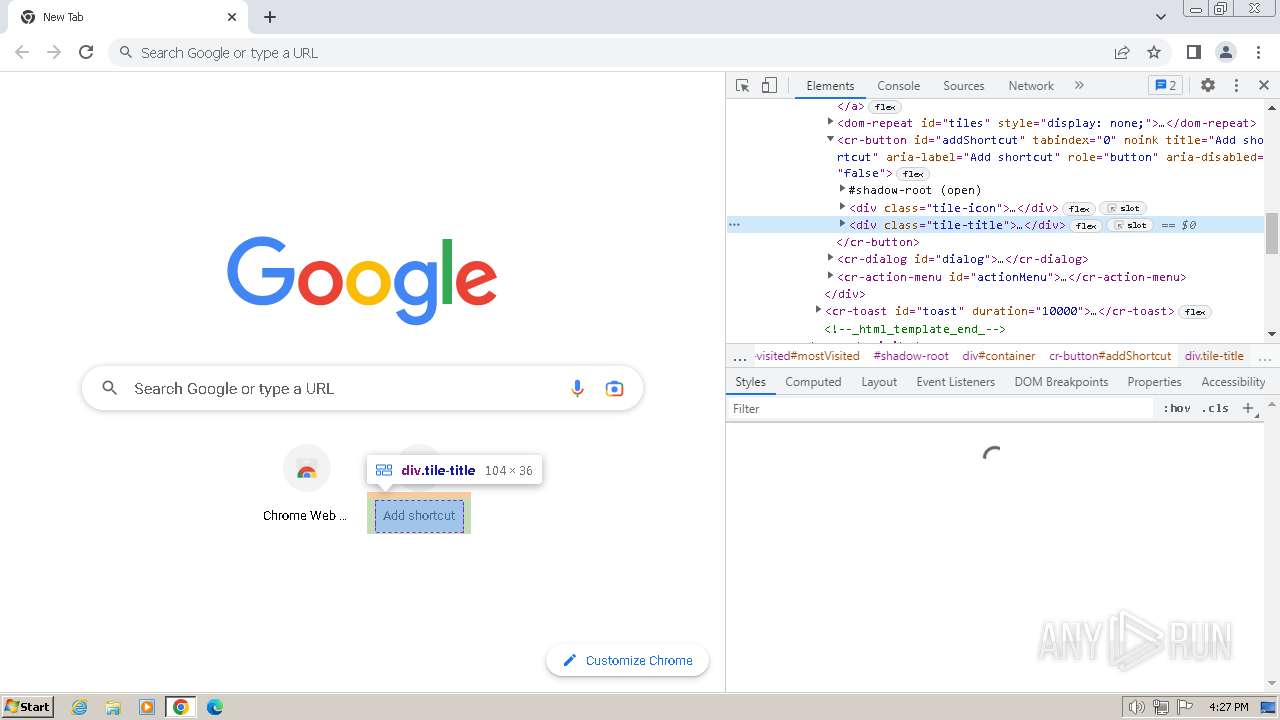Focus the Google search box on page
This screenshot has height=720, width=1280.
tap(362, 388)
